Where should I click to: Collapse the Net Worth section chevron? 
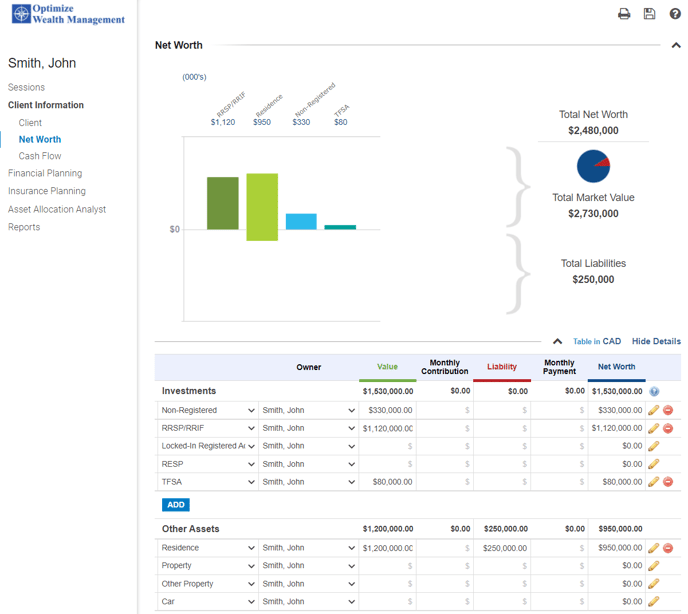676,45
